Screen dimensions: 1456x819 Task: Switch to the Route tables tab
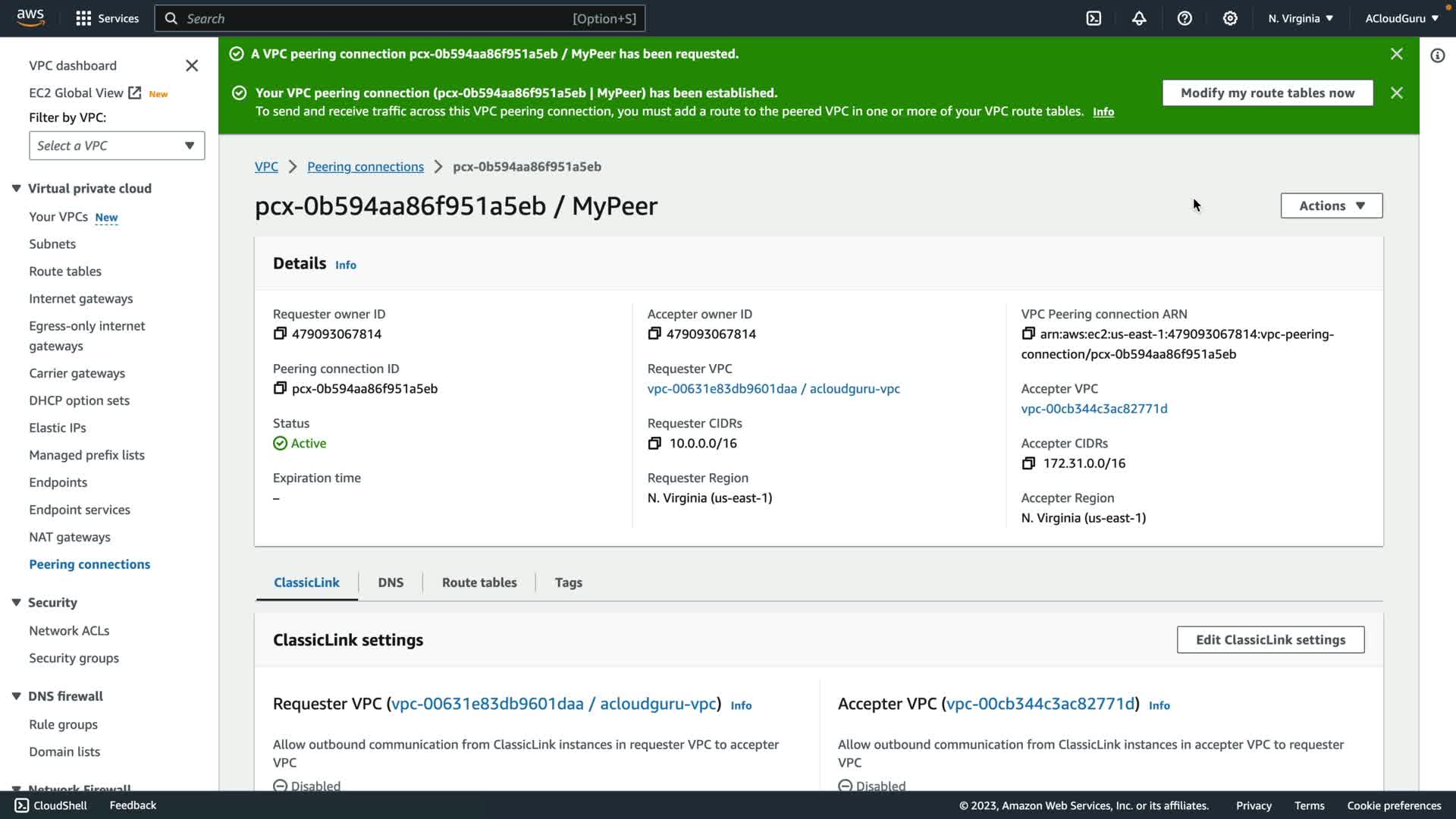pos(479,582)
